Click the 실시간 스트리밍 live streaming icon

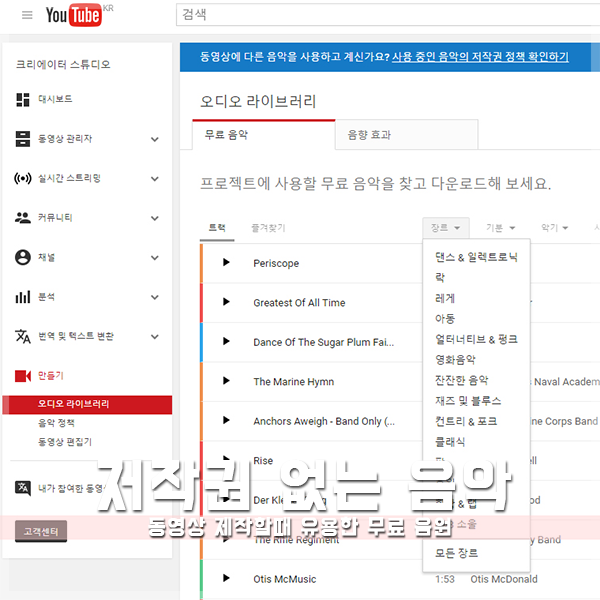23,179
